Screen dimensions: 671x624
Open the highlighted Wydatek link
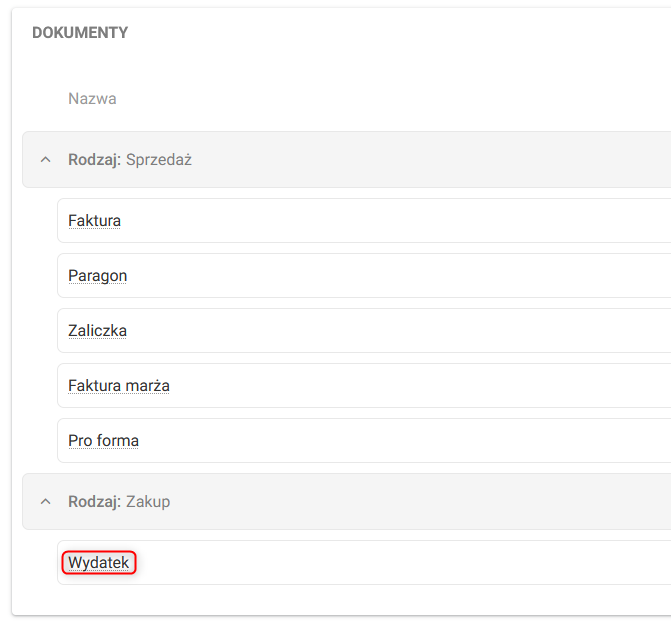pos(98,563)
